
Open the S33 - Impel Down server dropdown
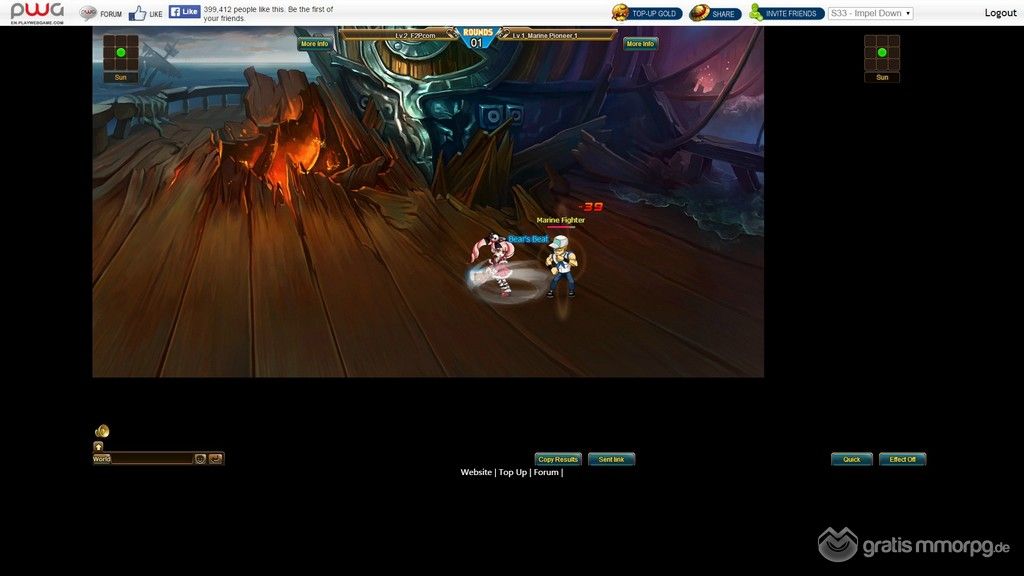point(870,13)
